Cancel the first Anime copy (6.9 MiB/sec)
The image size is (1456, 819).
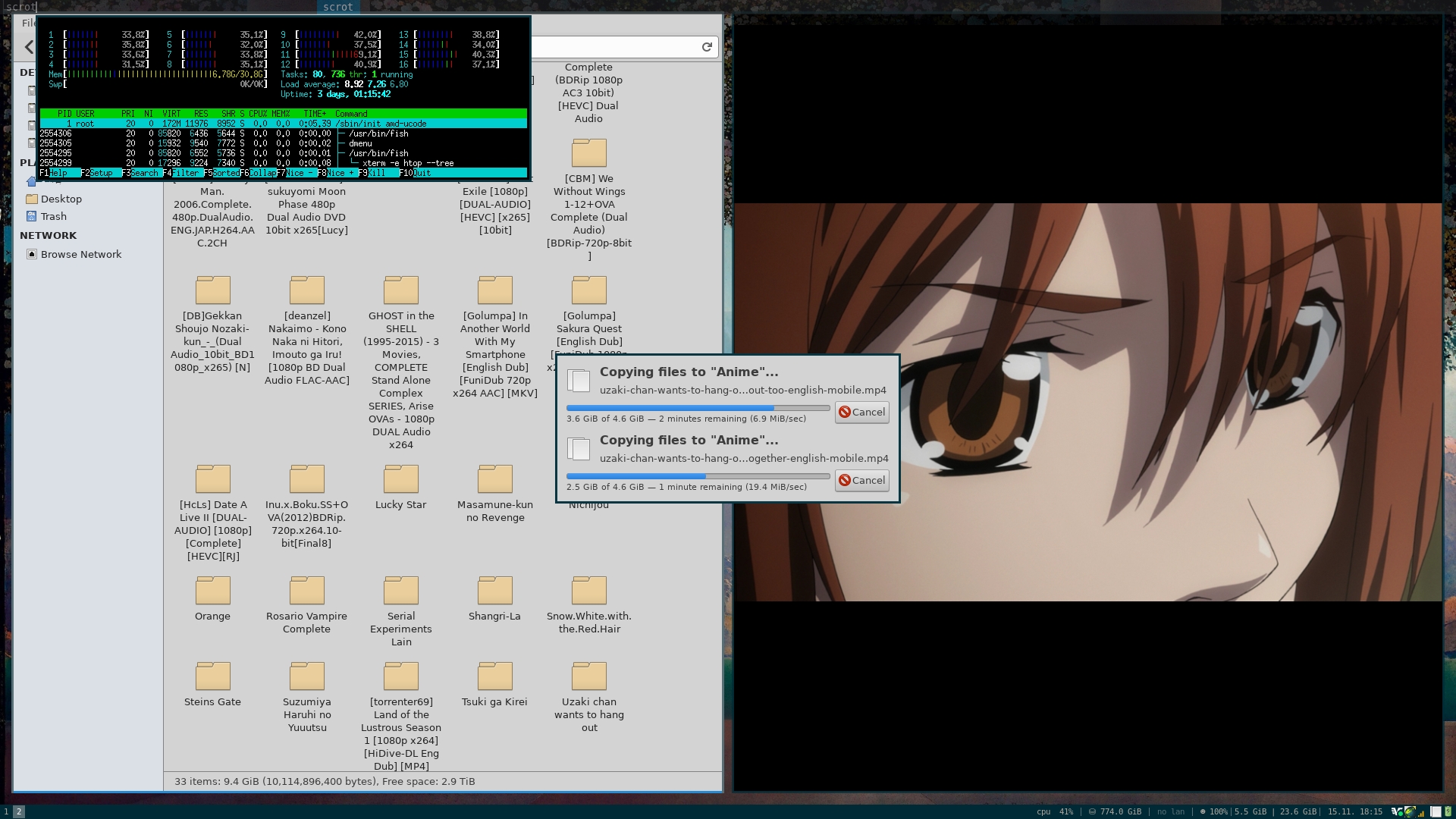[x=861, y=412]
